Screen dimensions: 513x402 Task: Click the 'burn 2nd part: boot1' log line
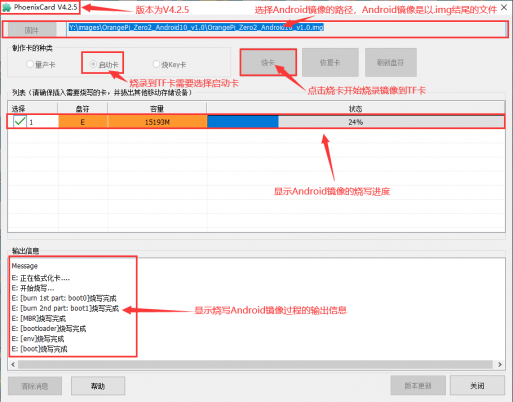[65, 308]
